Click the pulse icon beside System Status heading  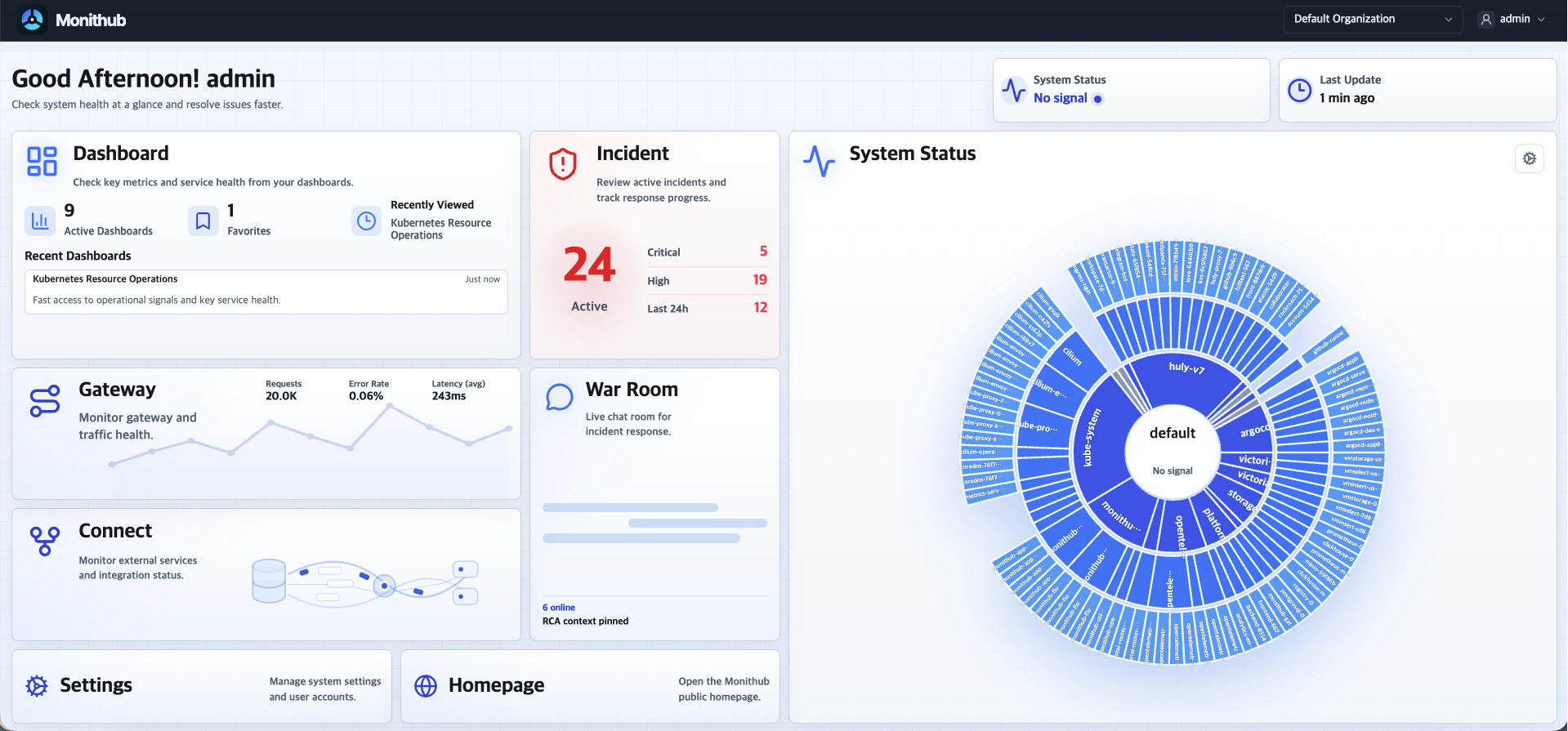coord(819,161)
